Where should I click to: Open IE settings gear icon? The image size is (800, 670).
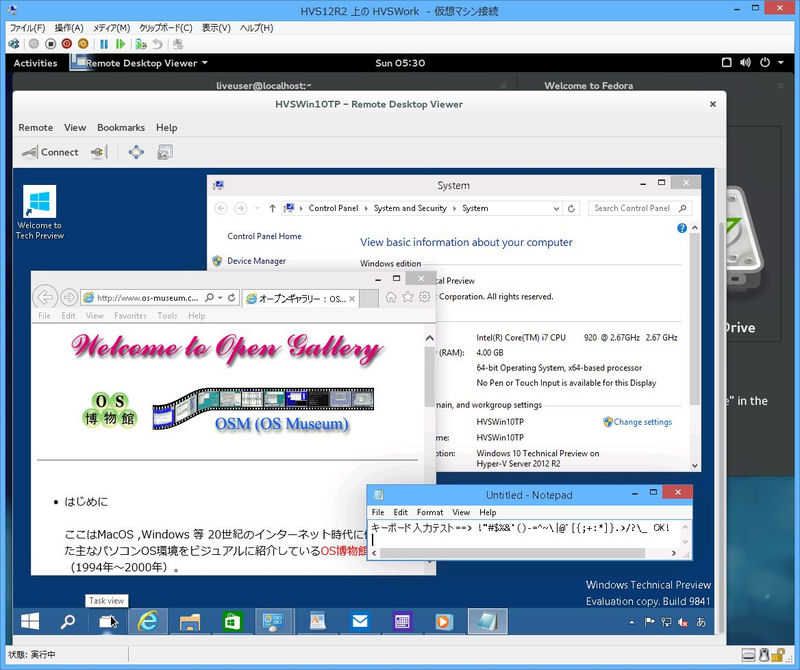[425, 297]
